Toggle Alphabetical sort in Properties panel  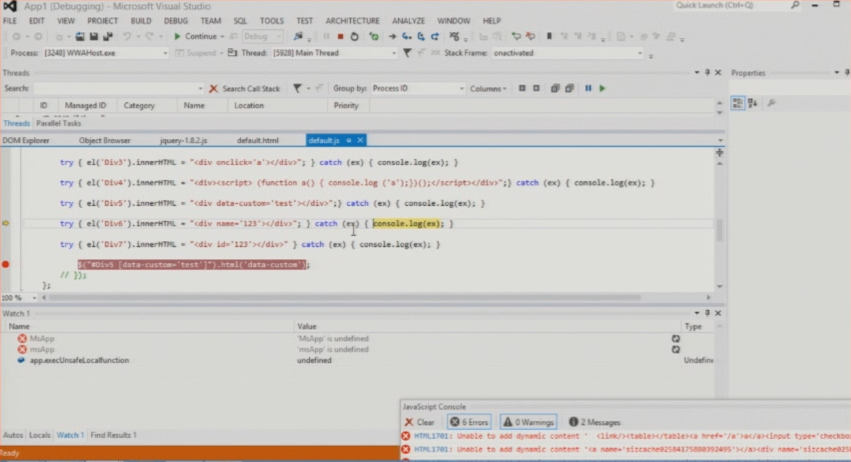pyautogui.click(x=753, y=103)
